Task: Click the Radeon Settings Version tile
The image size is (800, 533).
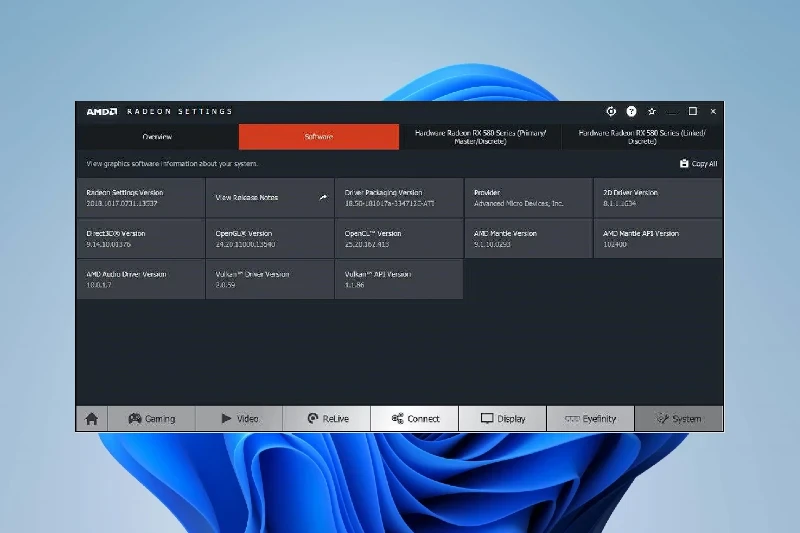Action: (x=141, y=197)
